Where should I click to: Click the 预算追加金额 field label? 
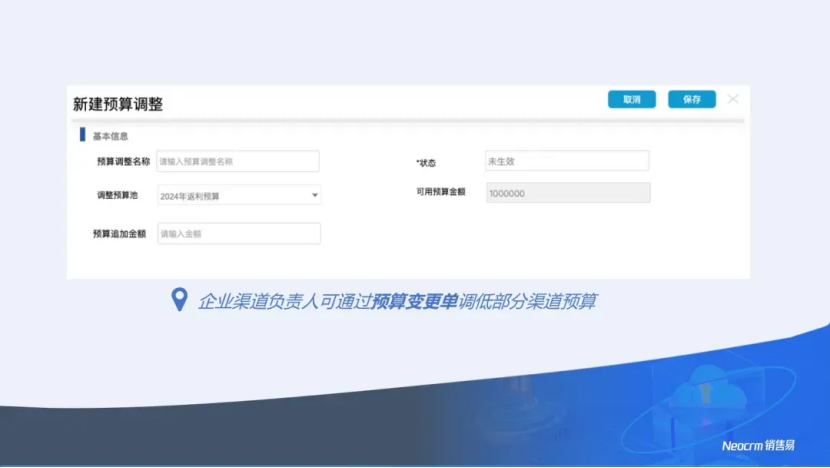click(120, 234)
